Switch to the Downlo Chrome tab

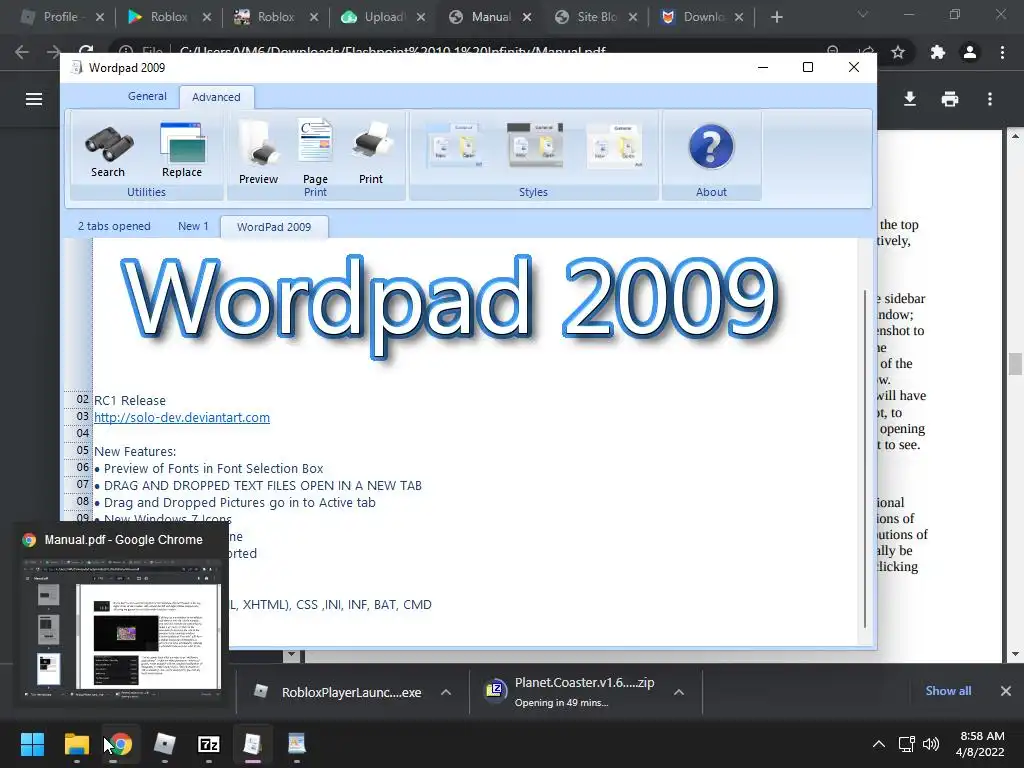tap(703, 17)
